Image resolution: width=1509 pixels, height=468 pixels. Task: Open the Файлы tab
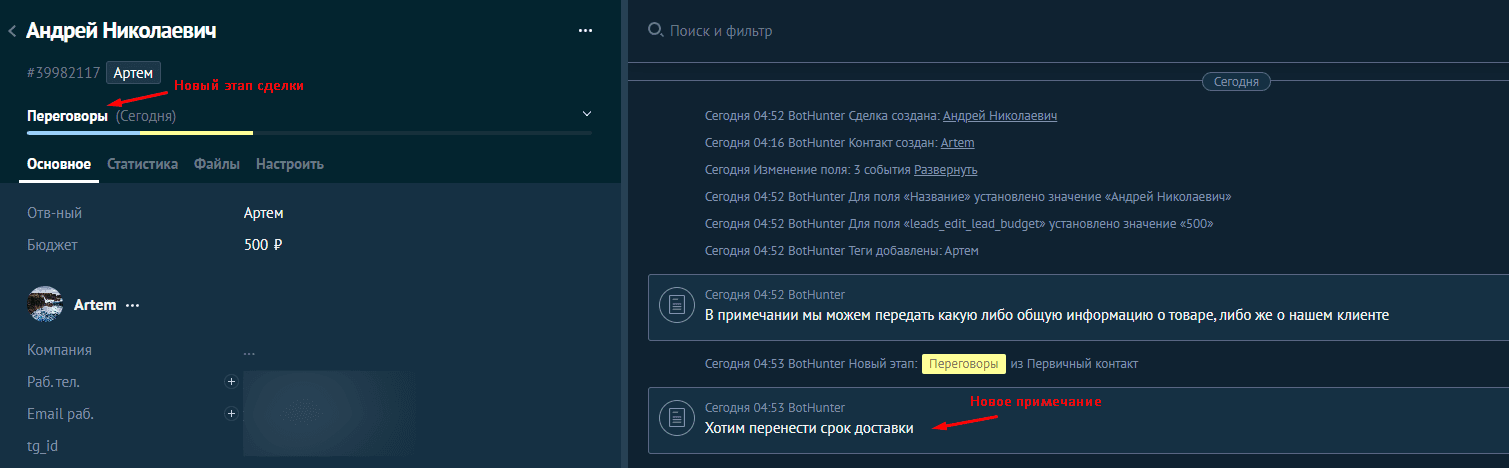coord(217,164)
